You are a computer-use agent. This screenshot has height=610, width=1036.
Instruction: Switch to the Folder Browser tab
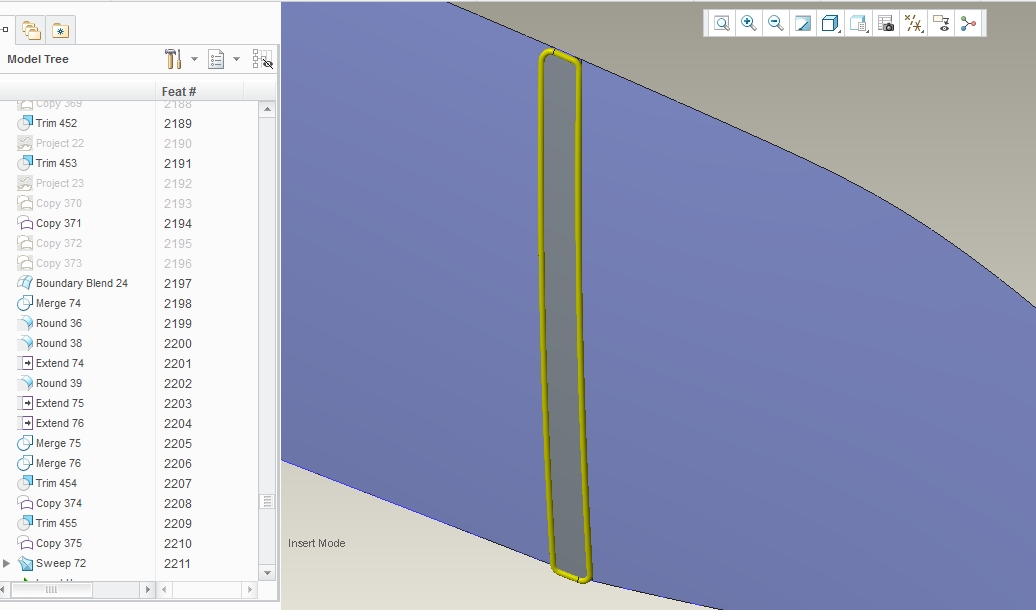point(31,30)
